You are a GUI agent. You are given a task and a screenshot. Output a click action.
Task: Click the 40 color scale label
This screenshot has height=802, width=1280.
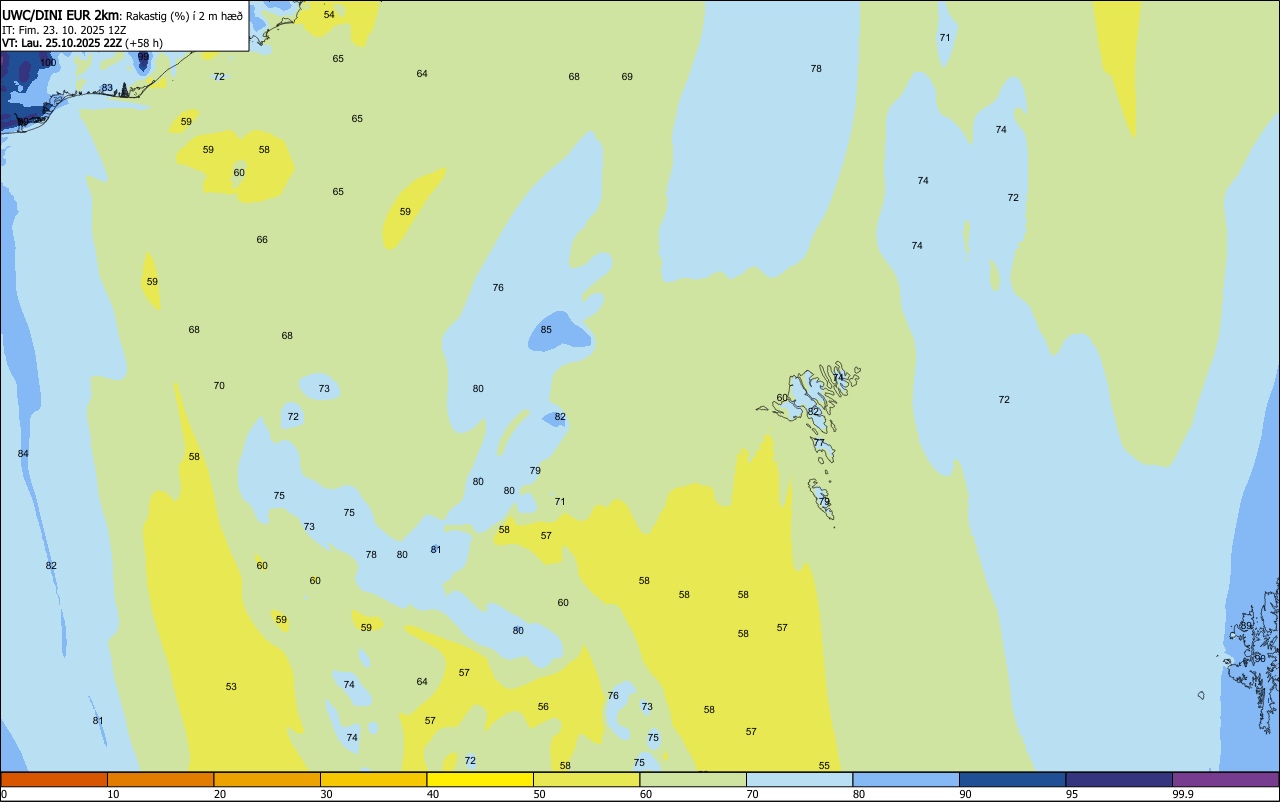[x=433, y=794]
